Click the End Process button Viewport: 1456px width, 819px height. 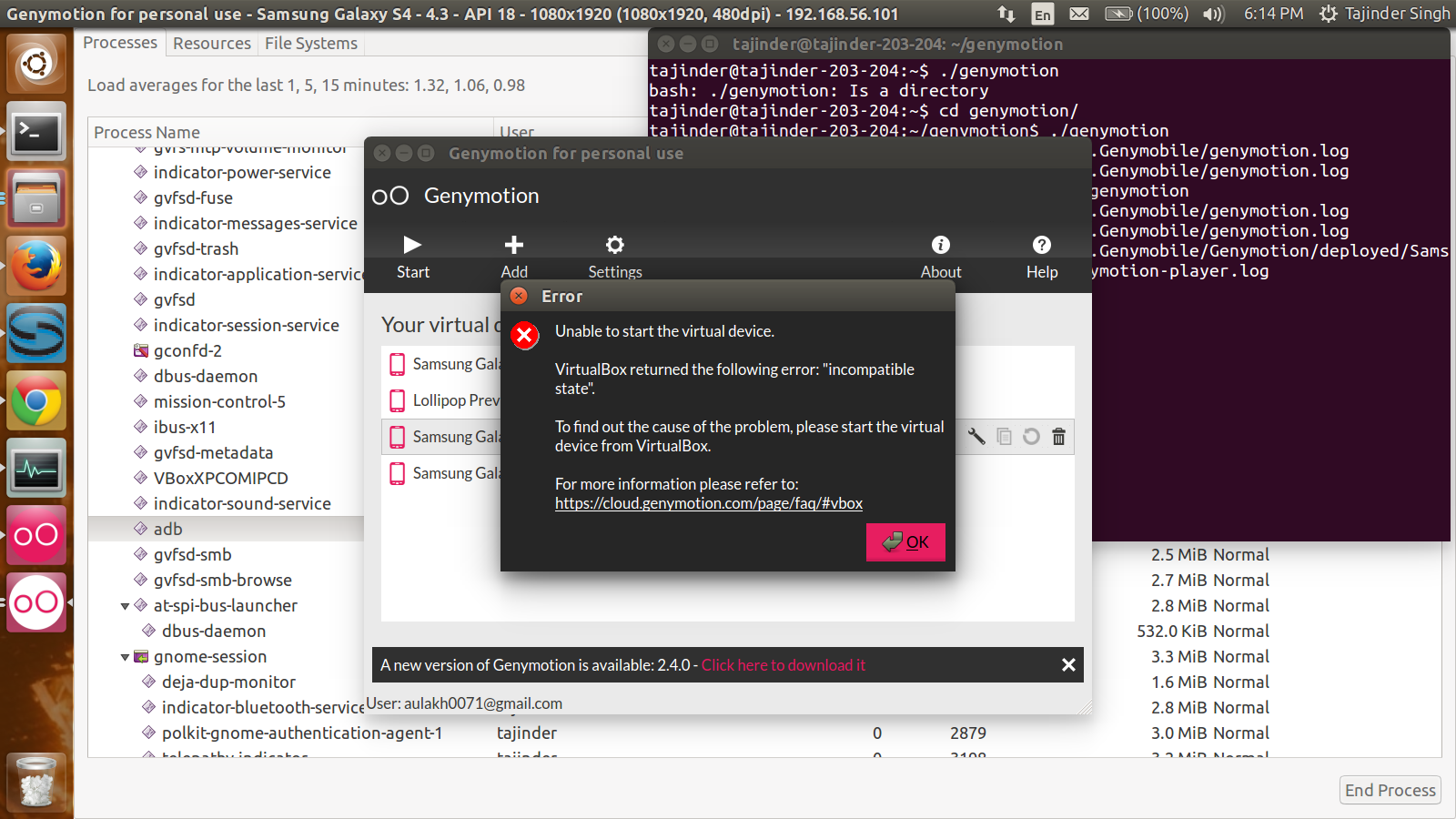(1390, 790)
